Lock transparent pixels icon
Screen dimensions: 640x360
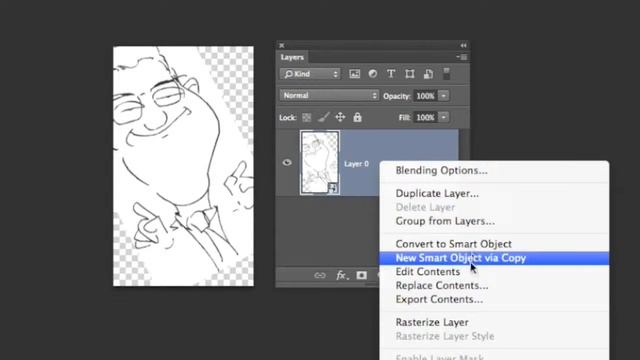pos(307,118)
